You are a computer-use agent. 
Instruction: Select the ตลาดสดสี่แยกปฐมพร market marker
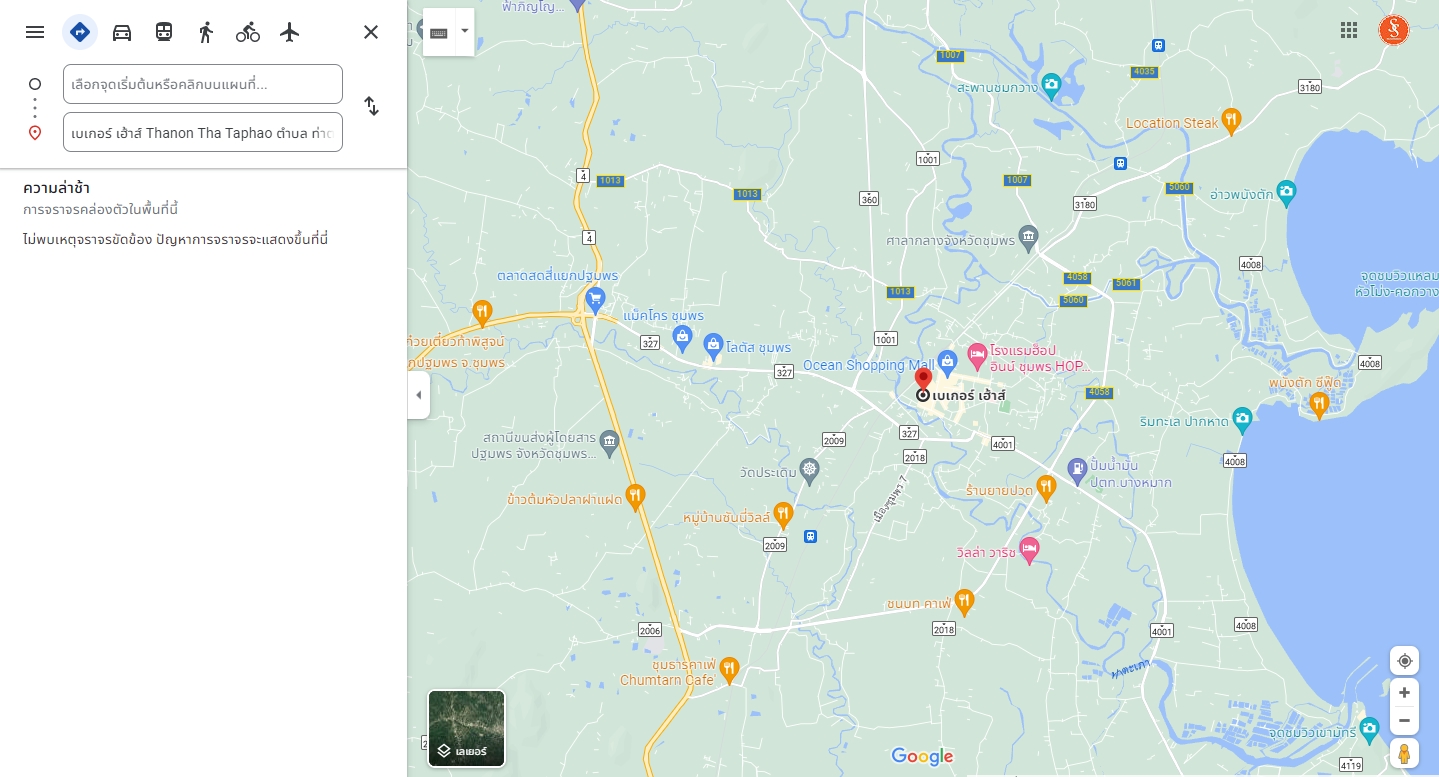596,298
